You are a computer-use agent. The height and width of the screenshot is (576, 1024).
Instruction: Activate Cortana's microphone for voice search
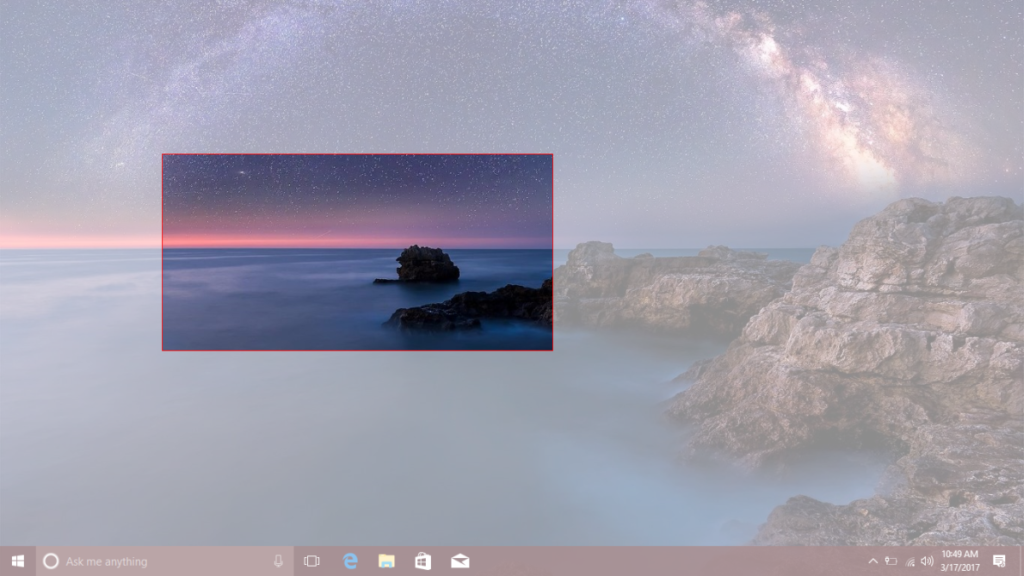click(x=278, y=561)
